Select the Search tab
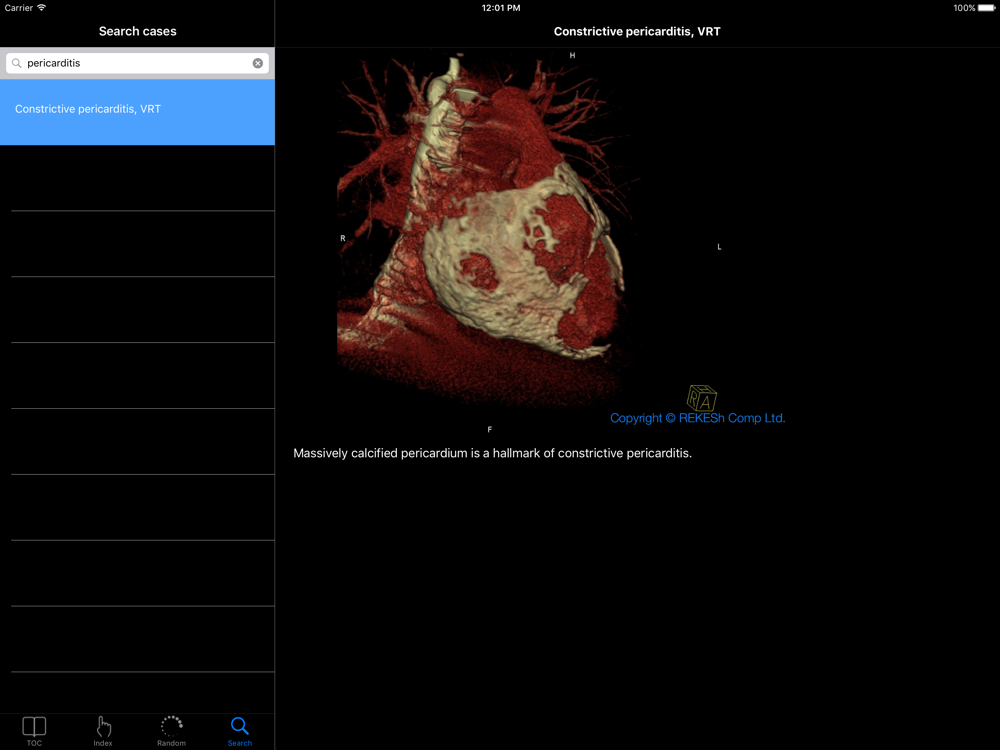The height and width of the screenshot is (750, 1000). 240,731
